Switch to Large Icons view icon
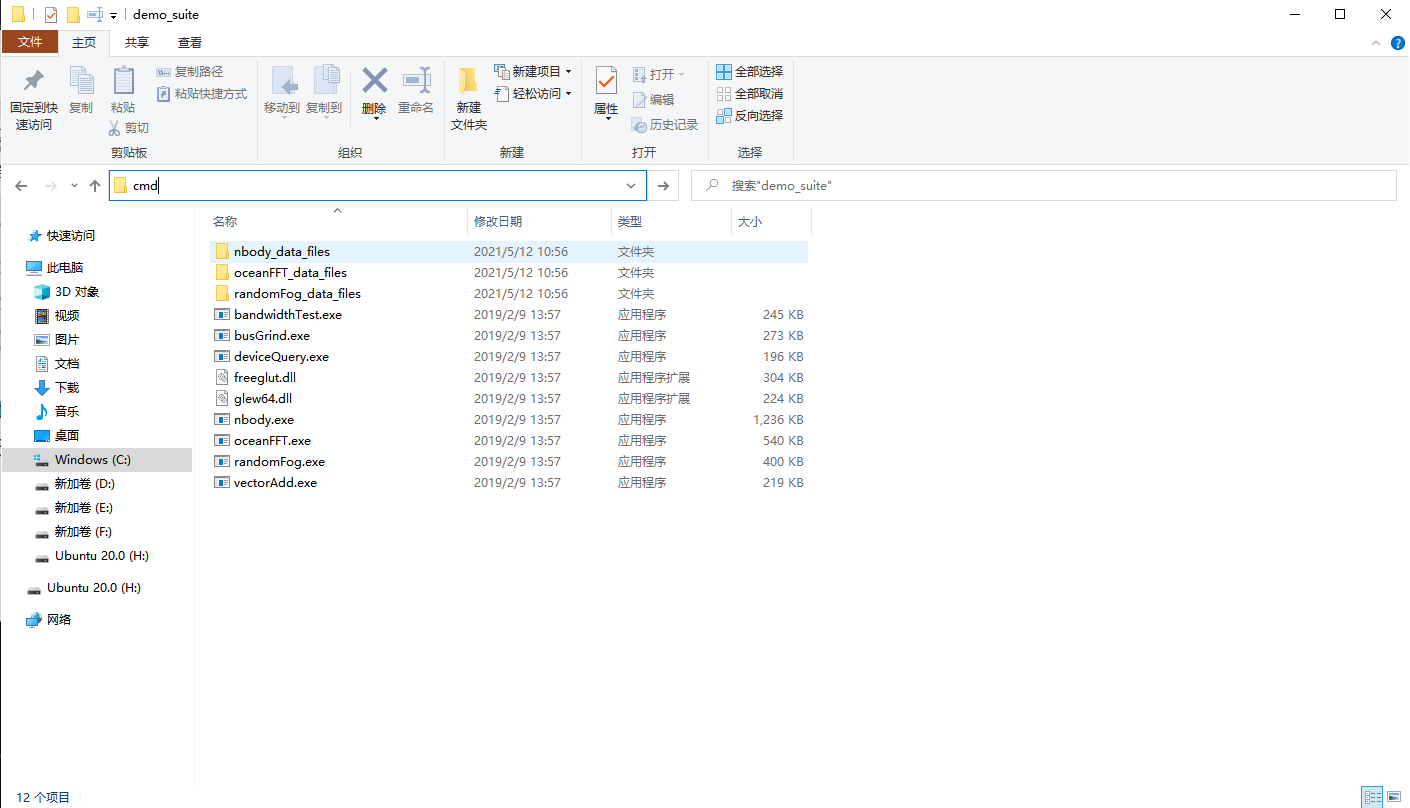 click(1394, 797)
